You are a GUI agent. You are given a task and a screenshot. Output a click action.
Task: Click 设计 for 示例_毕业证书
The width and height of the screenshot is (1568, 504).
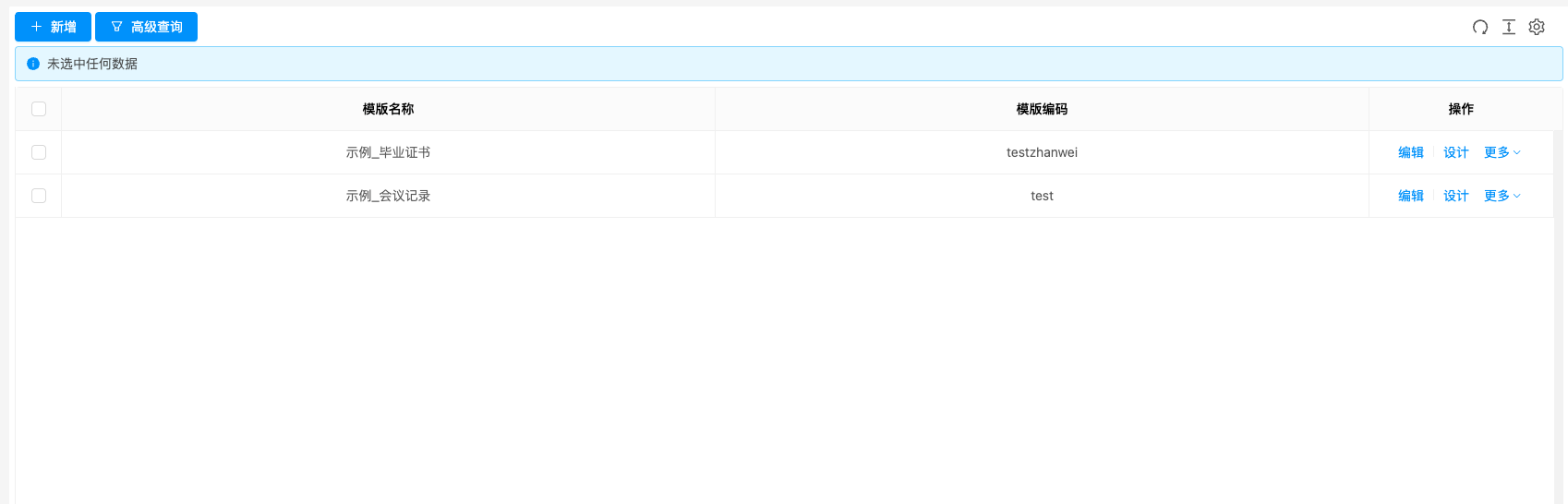pos(1456,152)
